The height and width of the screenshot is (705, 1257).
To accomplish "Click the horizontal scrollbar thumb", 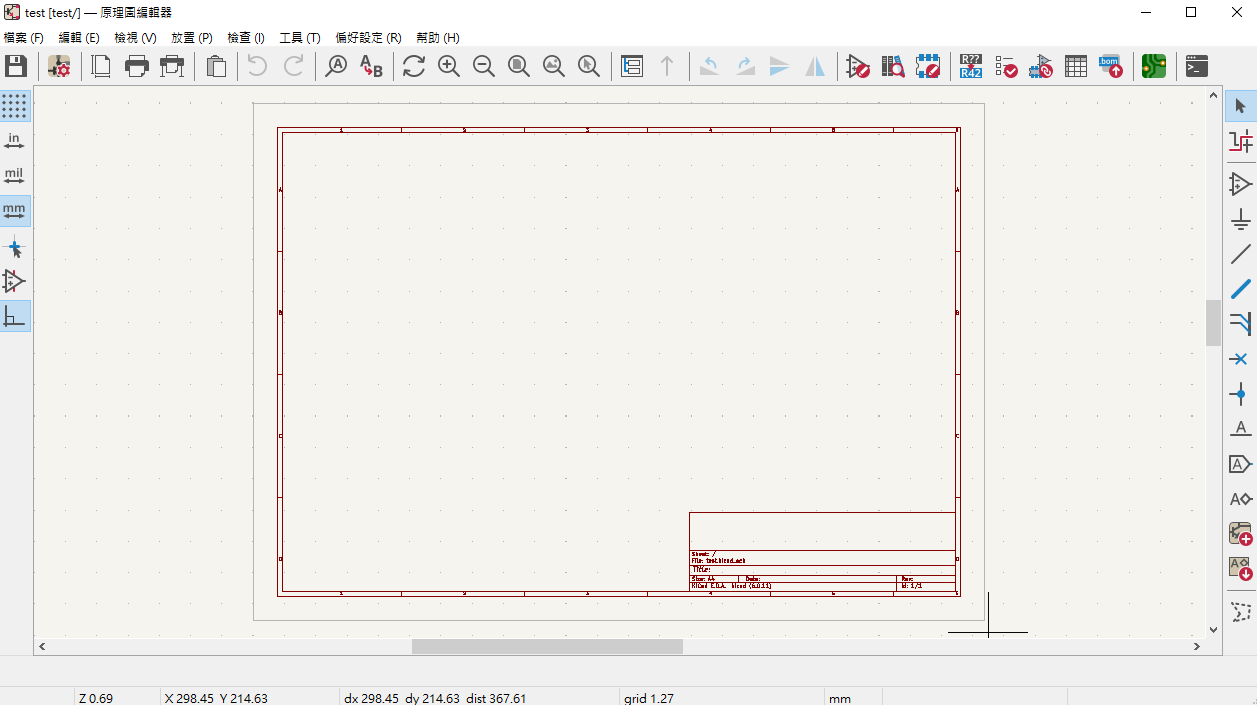I will tap(547, 647).
